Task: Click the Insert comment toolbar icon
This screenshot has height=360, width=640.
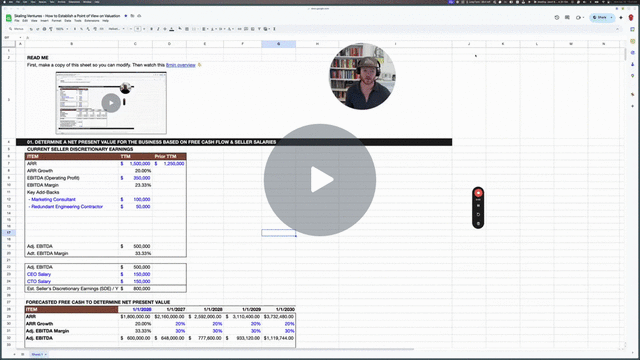Action: [246, 29]
